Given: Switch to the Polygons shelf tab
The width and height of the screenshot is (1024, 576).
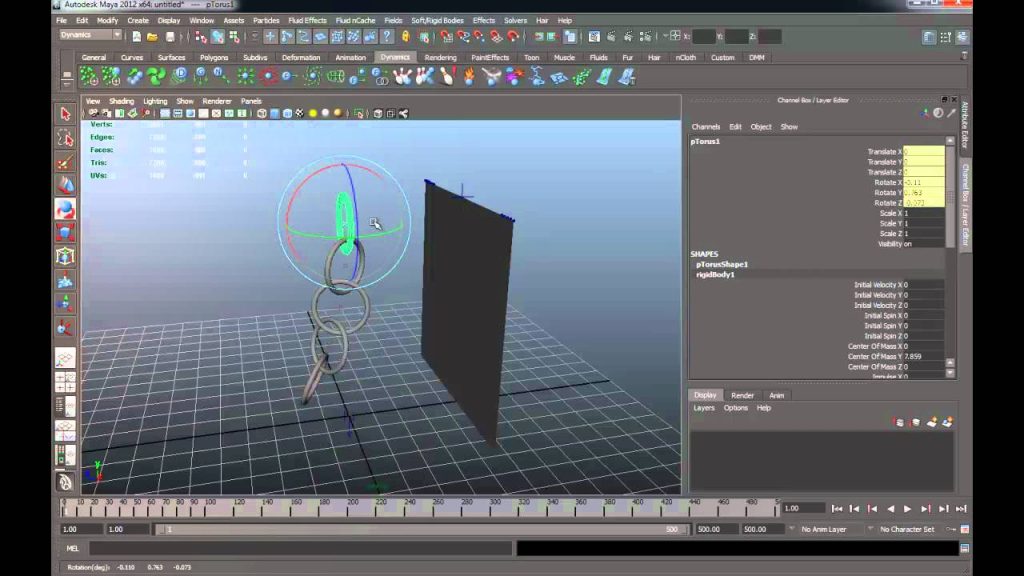Looking at the screenshot, I should [214, 57].
